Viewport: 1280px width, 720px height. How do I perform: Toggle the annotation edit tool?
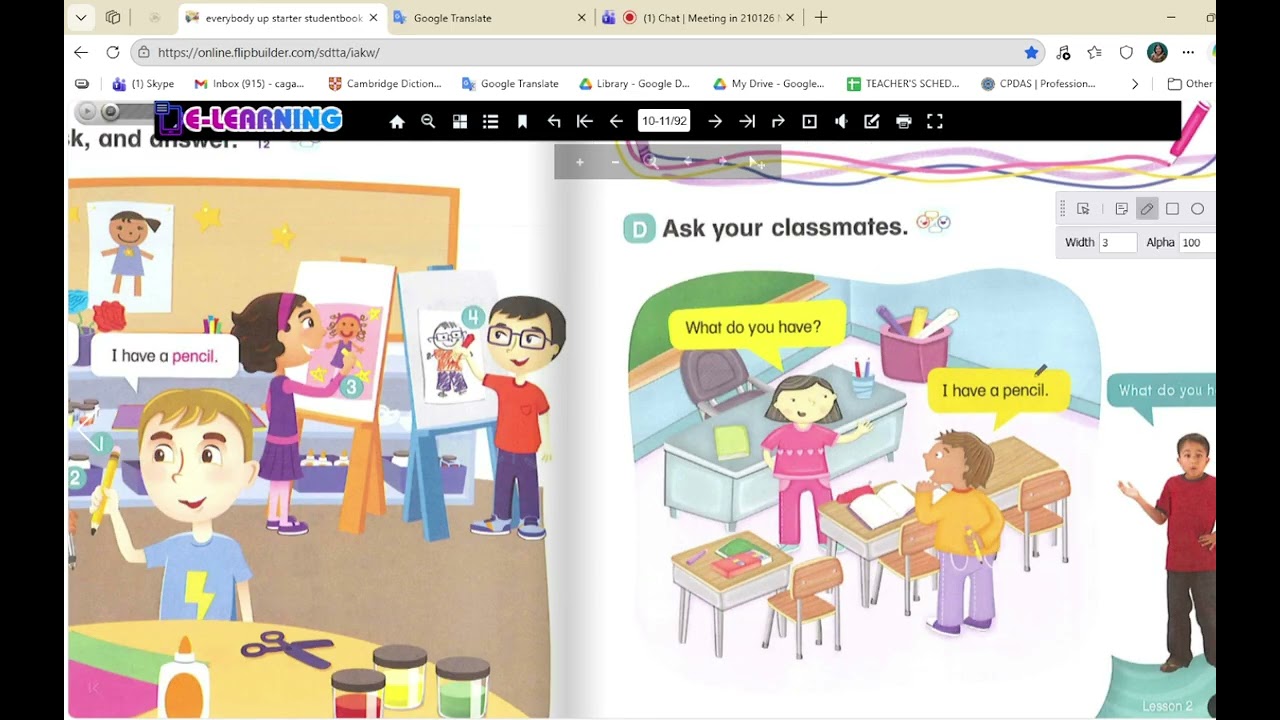(x=872, y=121)
